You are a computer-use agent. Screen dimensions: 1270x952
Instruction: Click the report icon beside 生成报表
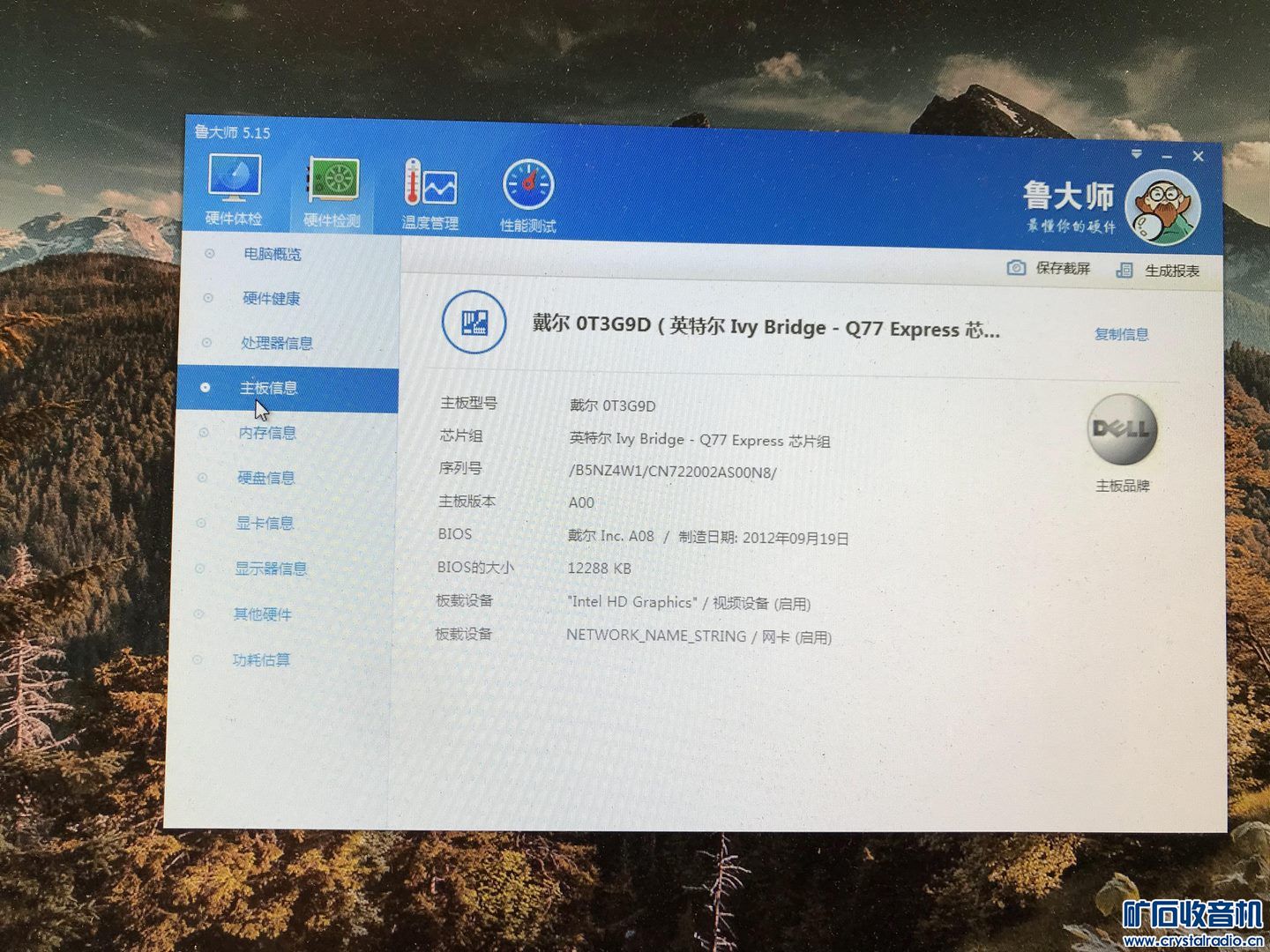(x=1124, y=270)
